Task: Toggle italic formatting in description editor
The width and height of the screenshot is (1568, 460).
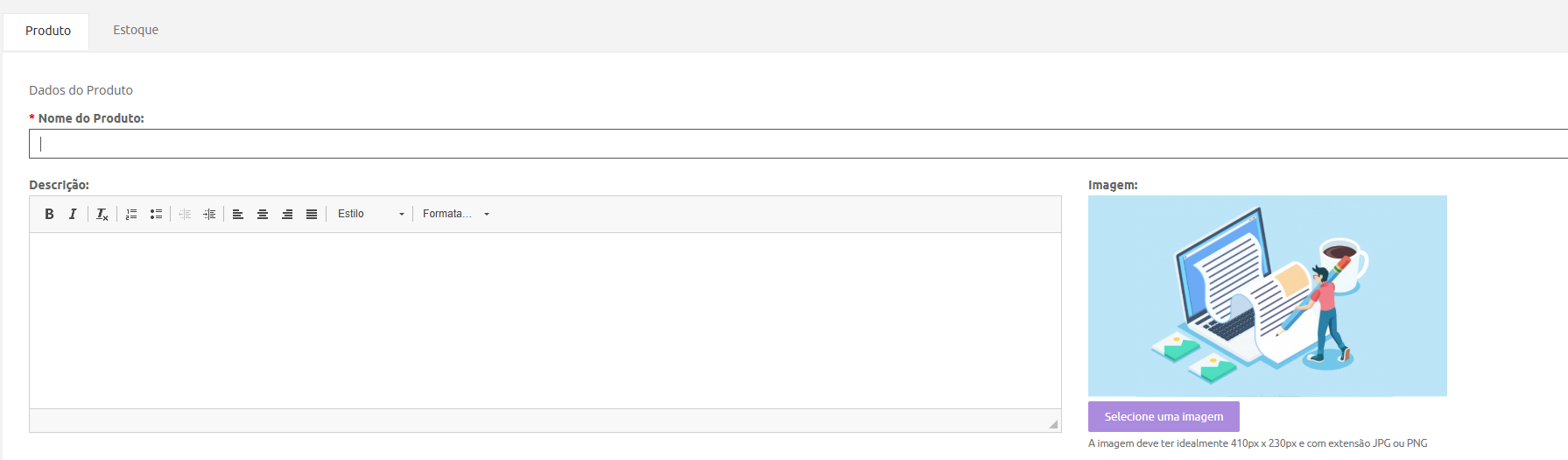Action: tap(73, 214)
